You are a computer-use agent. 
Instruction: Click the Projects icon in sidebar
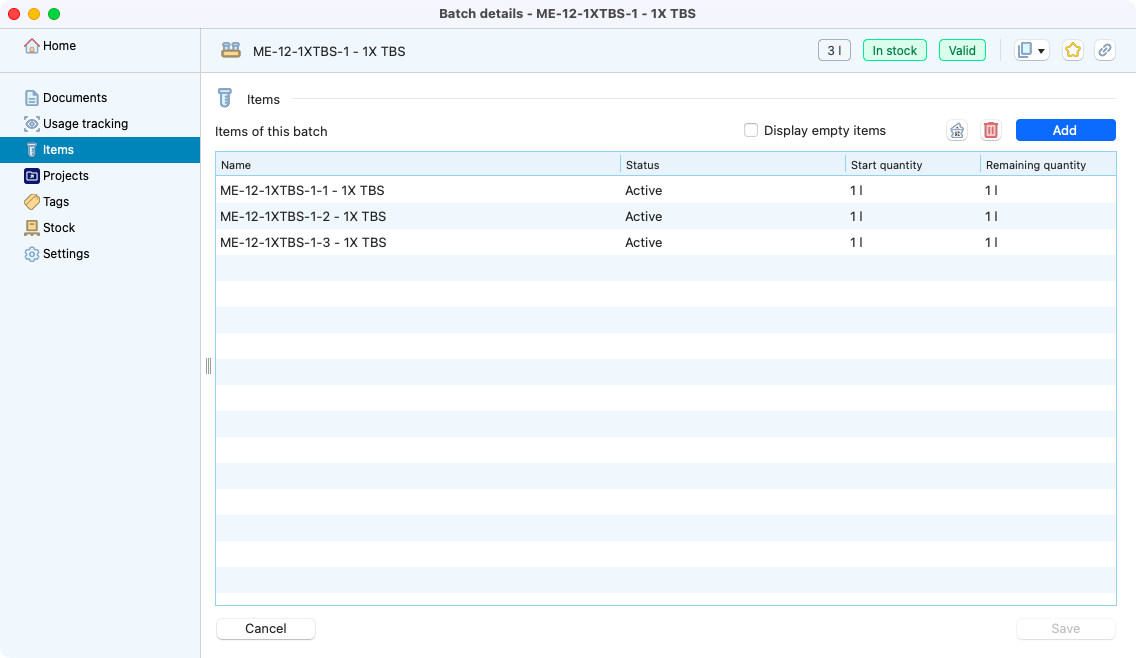point(31,176)
